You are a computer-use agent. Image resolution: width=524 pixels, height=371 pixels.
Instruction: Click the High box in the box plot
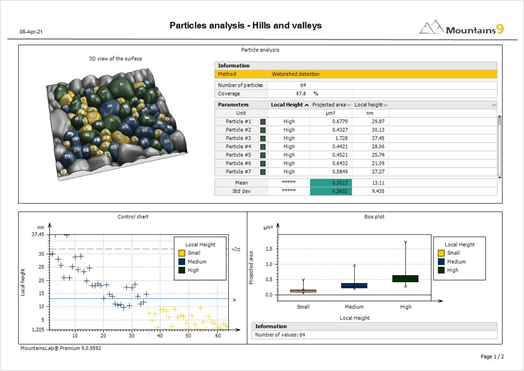click(x=405, y=278)
